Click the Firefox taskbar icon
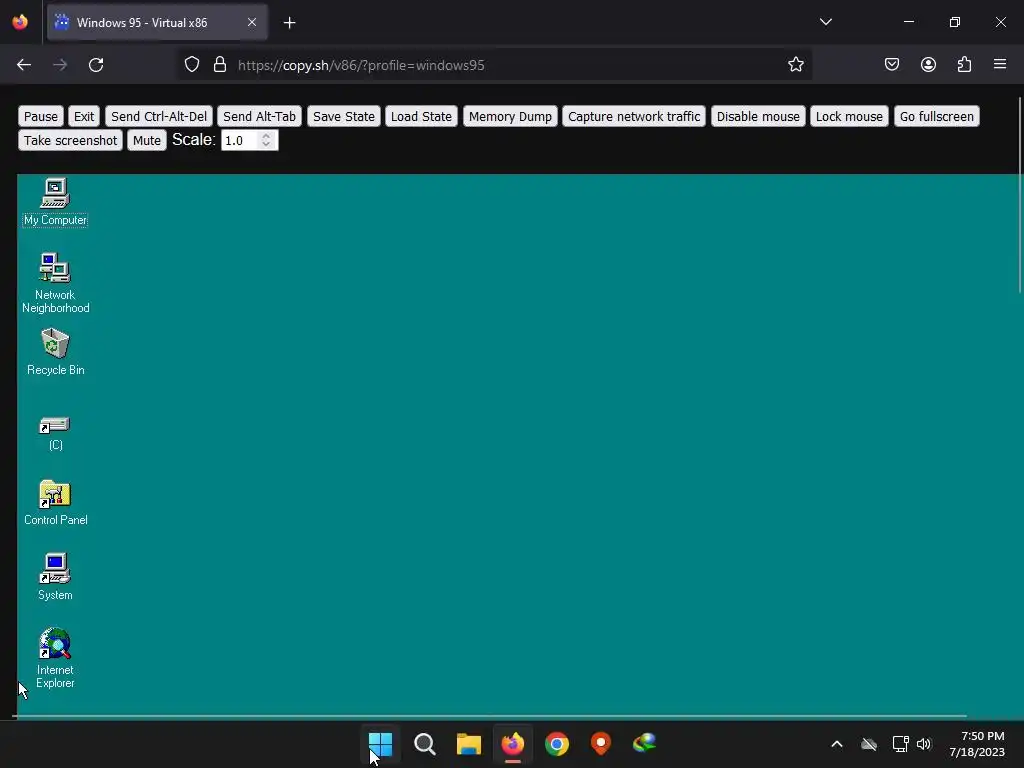1024x768 pixels. pos(513,744)
